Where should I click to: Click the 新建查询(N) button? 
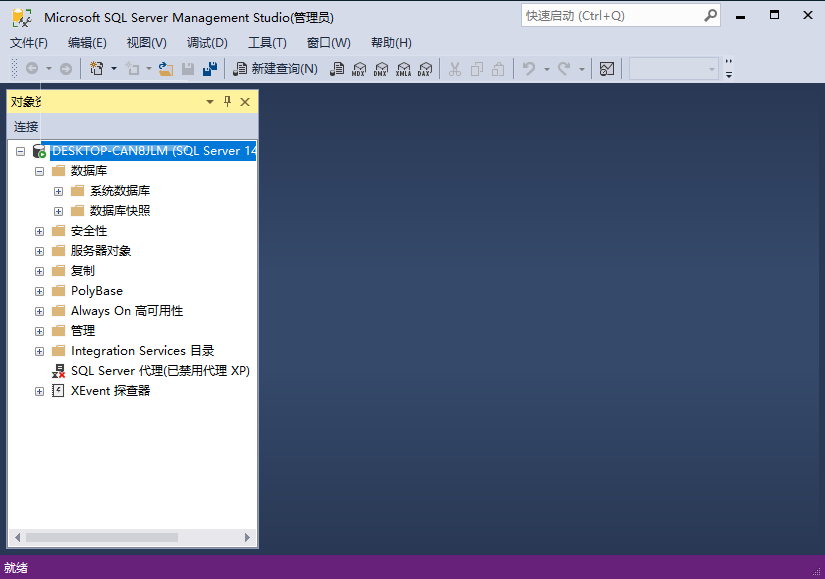276,68
